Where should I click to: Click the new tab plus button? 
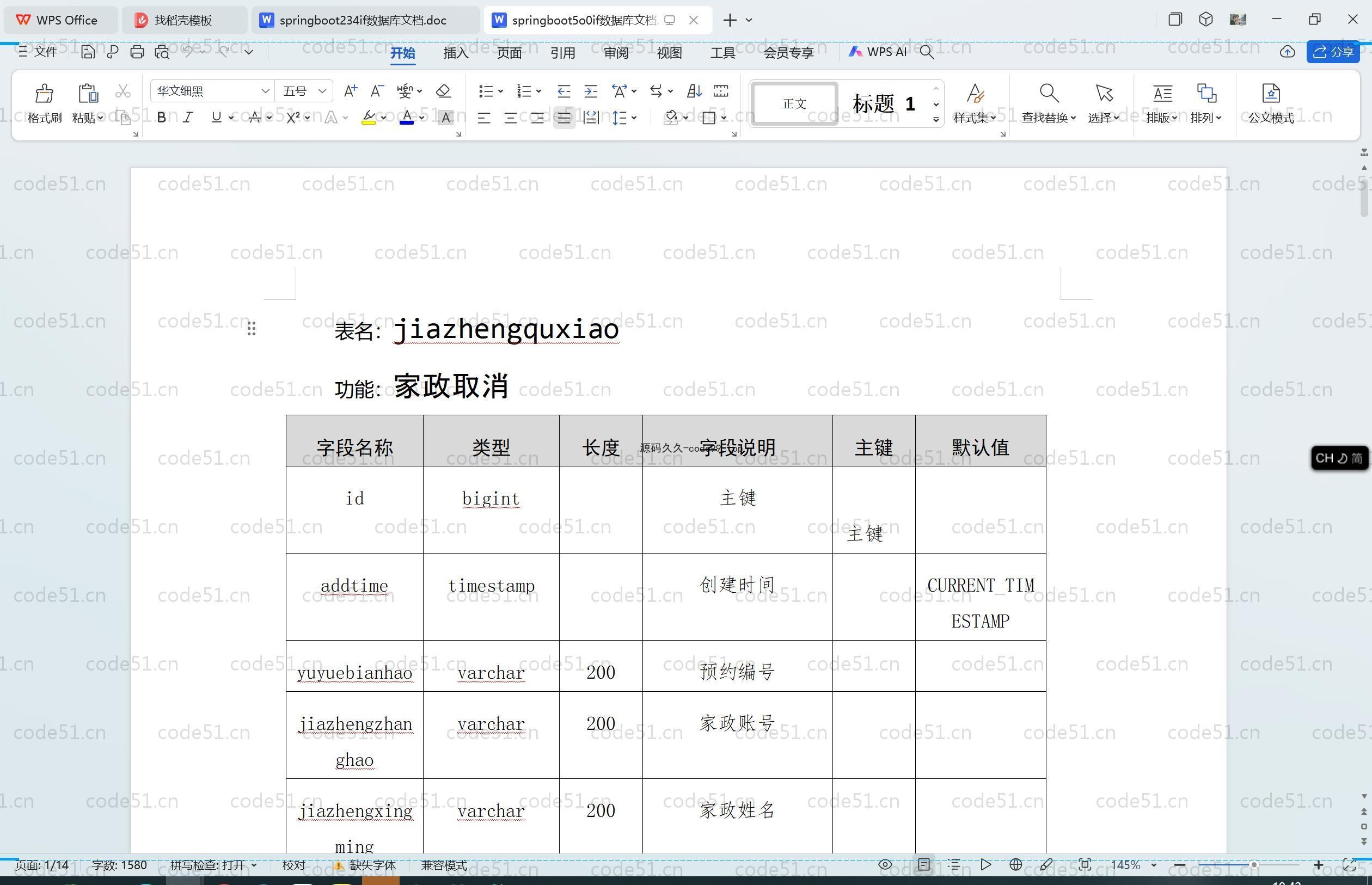coord(730,20)
